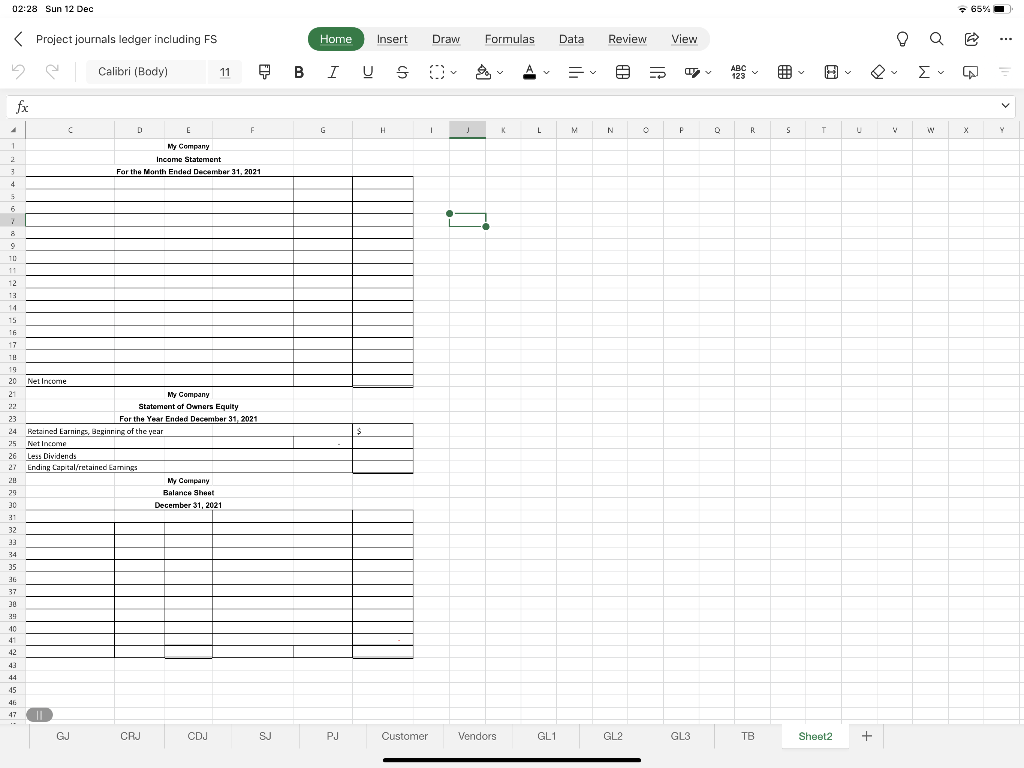
Task: Expand the alignment dropdown arrow
Action: point(593,72)
